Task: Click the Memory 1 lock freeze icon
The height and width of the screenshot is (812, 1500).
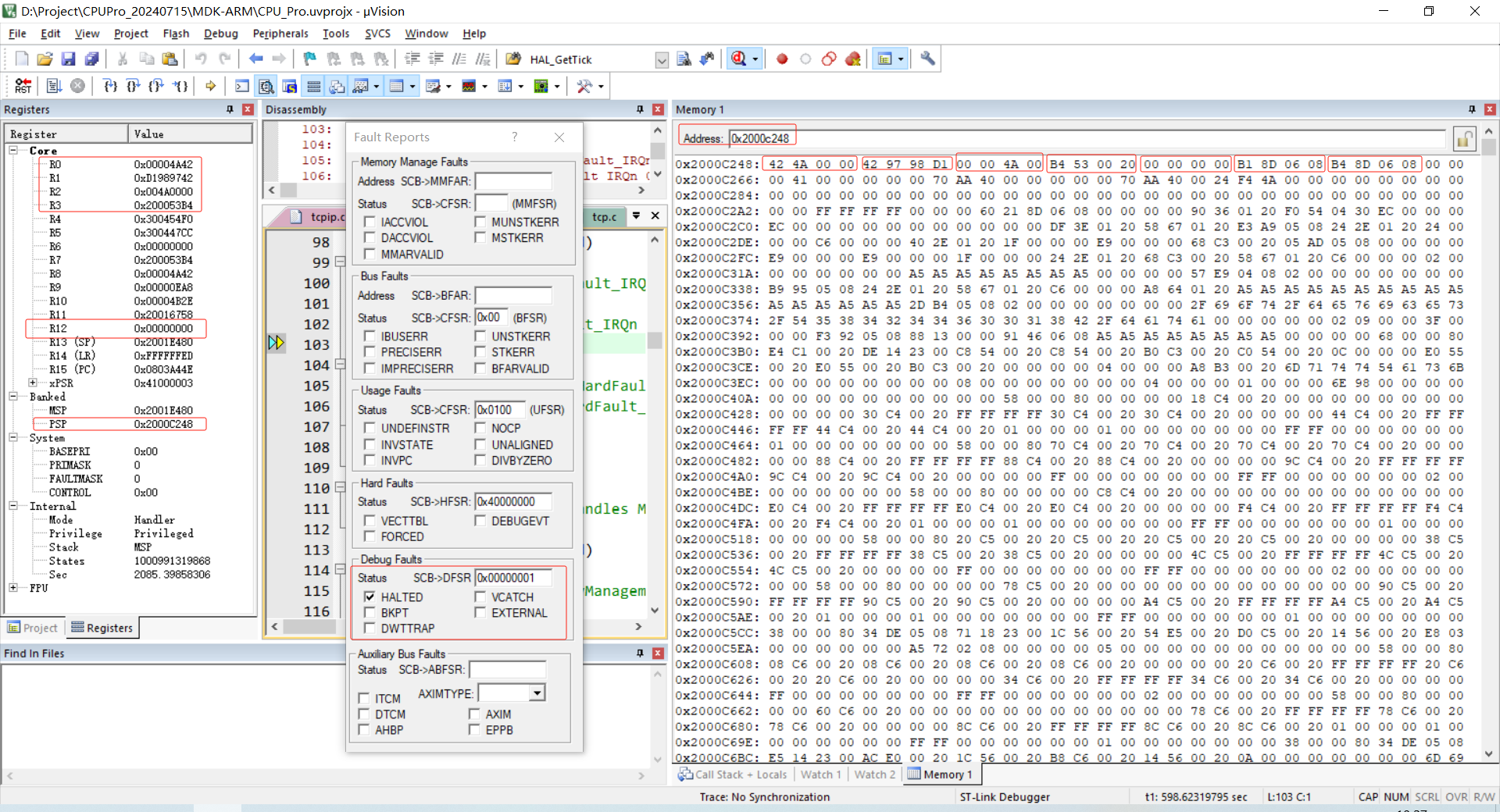Action: click(x=1464, y=139)
